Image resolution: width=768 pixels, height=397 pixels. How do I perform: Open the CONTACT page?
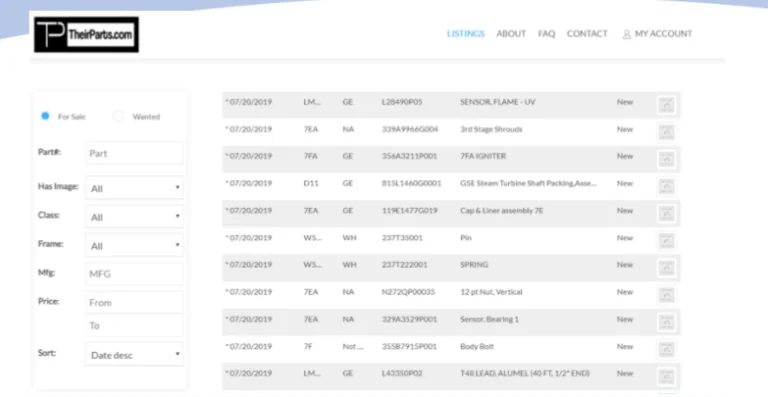click(587, 34)
